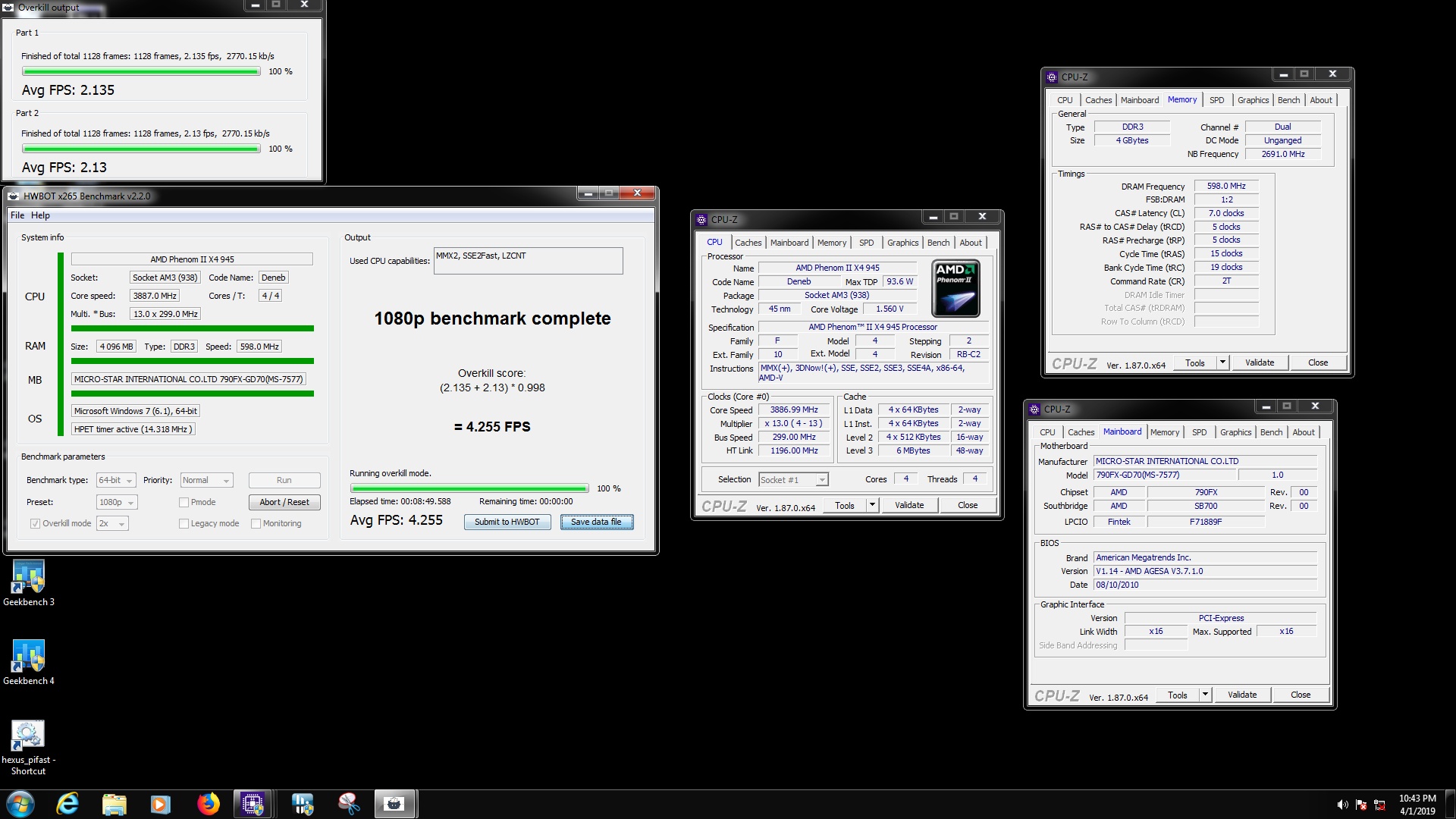This screenshot has width=1456, height=819.
Task: Open the HWBOT taskbar app with bar-chart icon
Action: pyautogui.click(x=302, y=804)
